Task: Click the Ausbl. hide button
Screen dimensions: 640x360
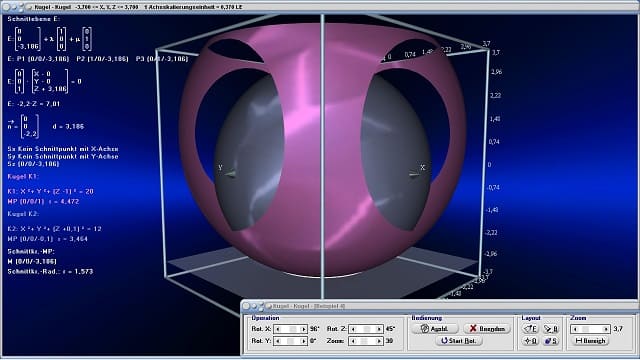Action: [435, 329]
